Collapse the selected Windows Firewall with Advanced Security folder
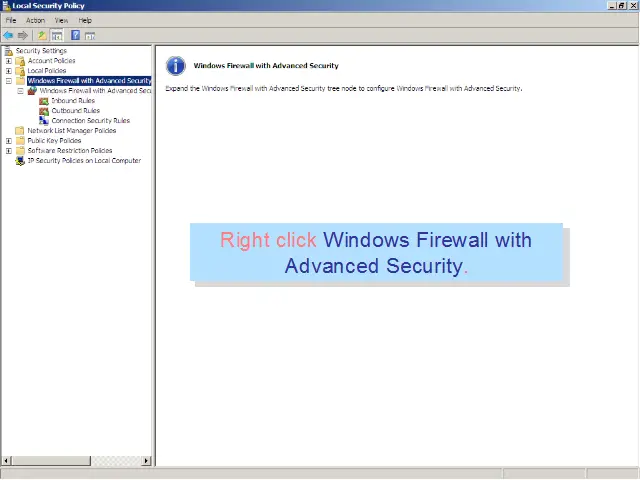 pyautogui.click(x=9, y=81)
